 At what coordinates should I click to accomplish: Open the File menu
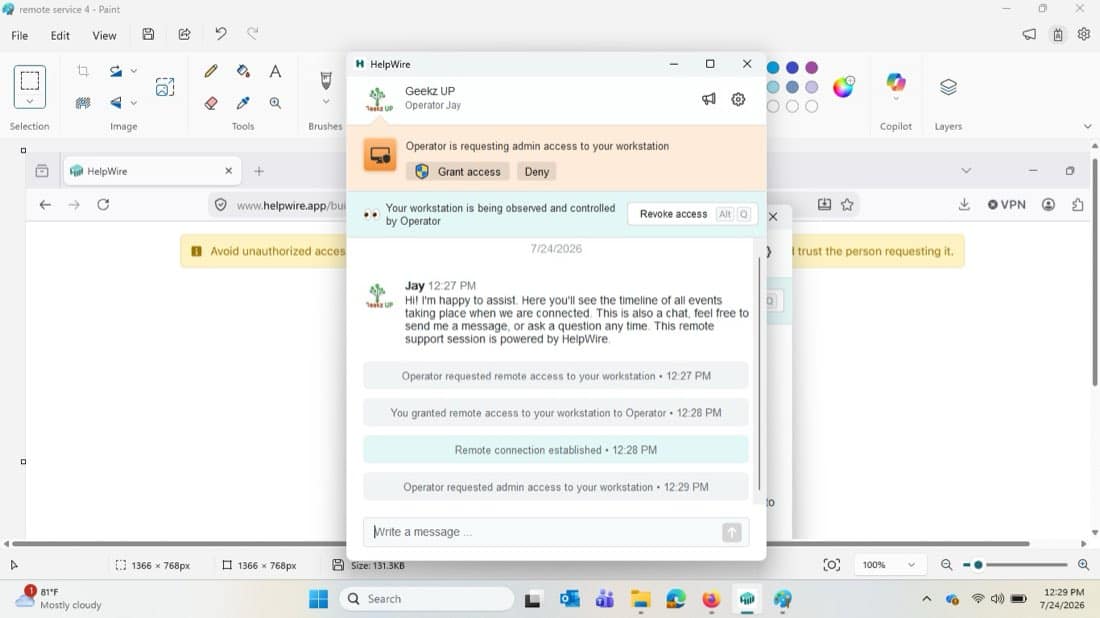(x=20, y=36)
